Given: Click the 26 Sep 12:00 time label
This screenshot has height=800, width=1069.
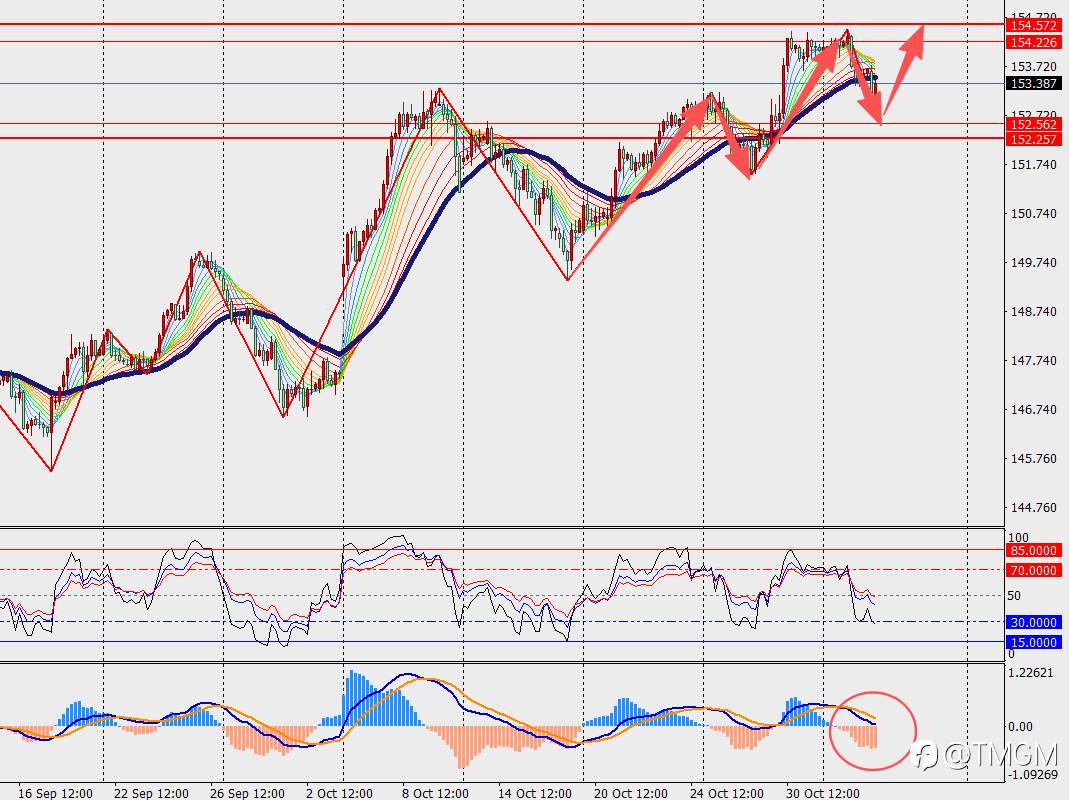Looking at the screenshot, I should (x=247, y=793).
